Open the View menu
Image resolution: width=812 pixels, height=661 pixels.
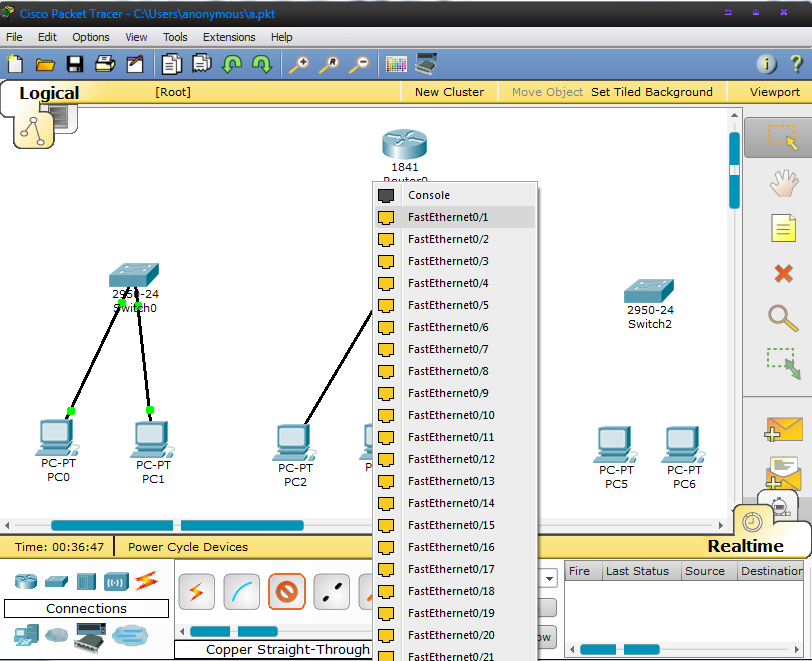136,37
